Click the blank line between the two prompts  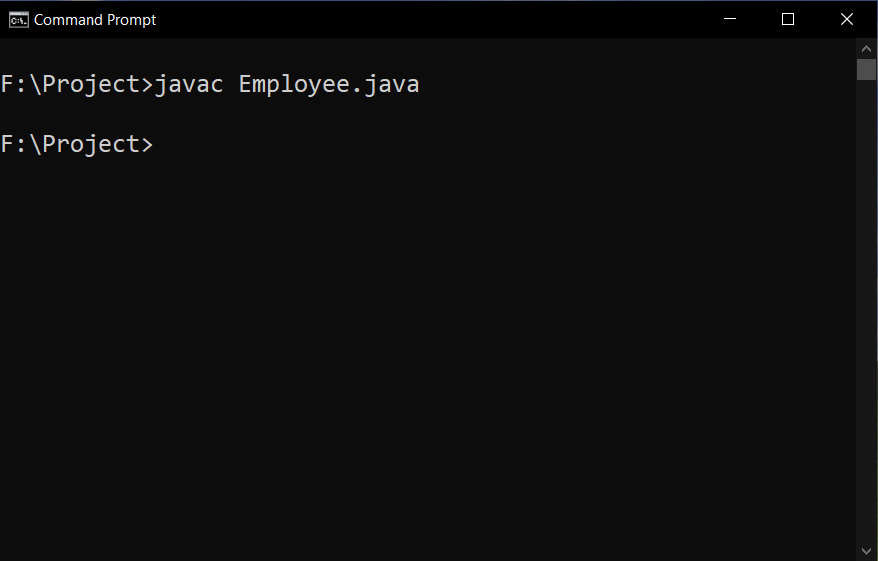[428, 114]
